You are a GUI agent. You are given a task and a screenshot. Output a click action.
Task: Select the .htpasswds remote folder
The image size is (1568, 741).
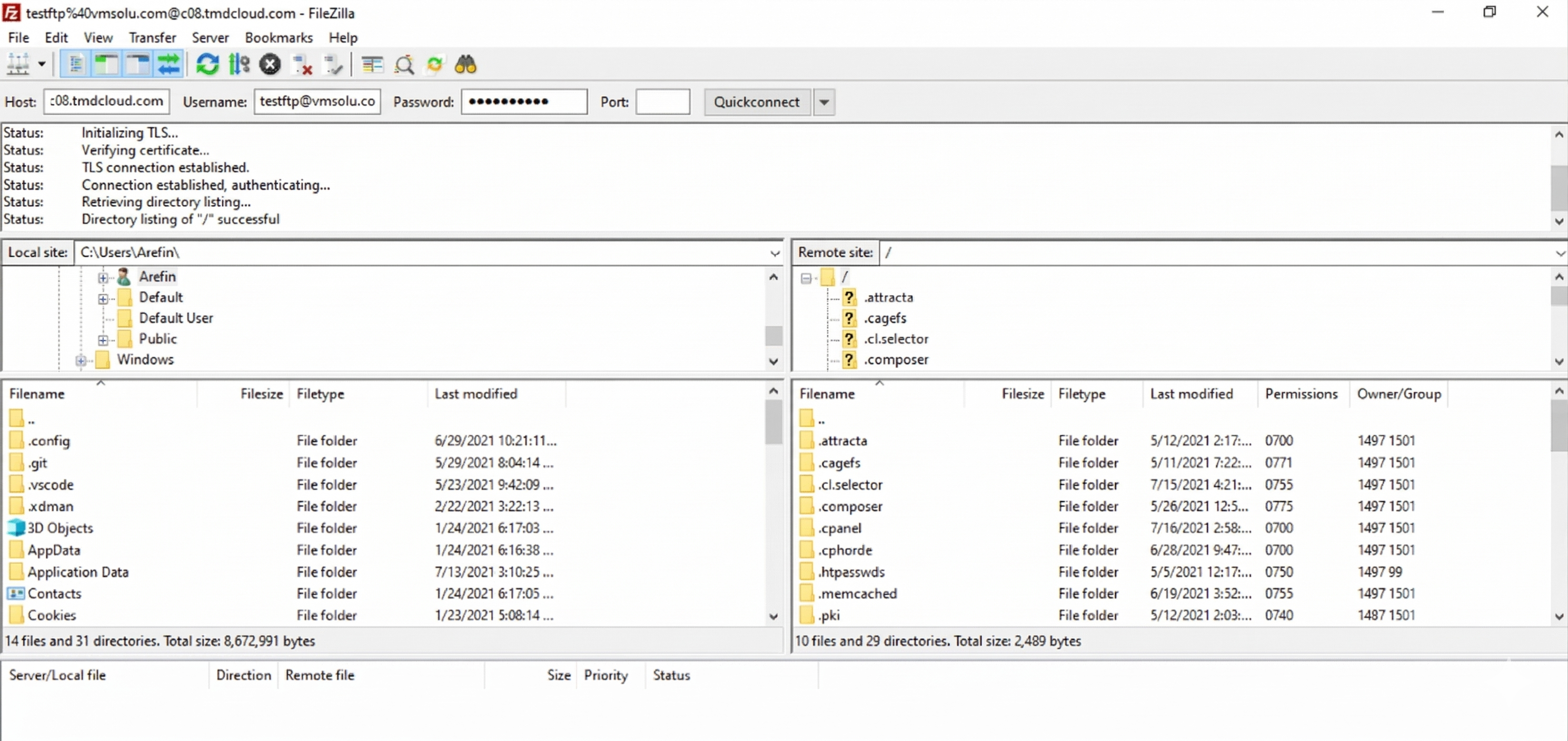point(850,571)
